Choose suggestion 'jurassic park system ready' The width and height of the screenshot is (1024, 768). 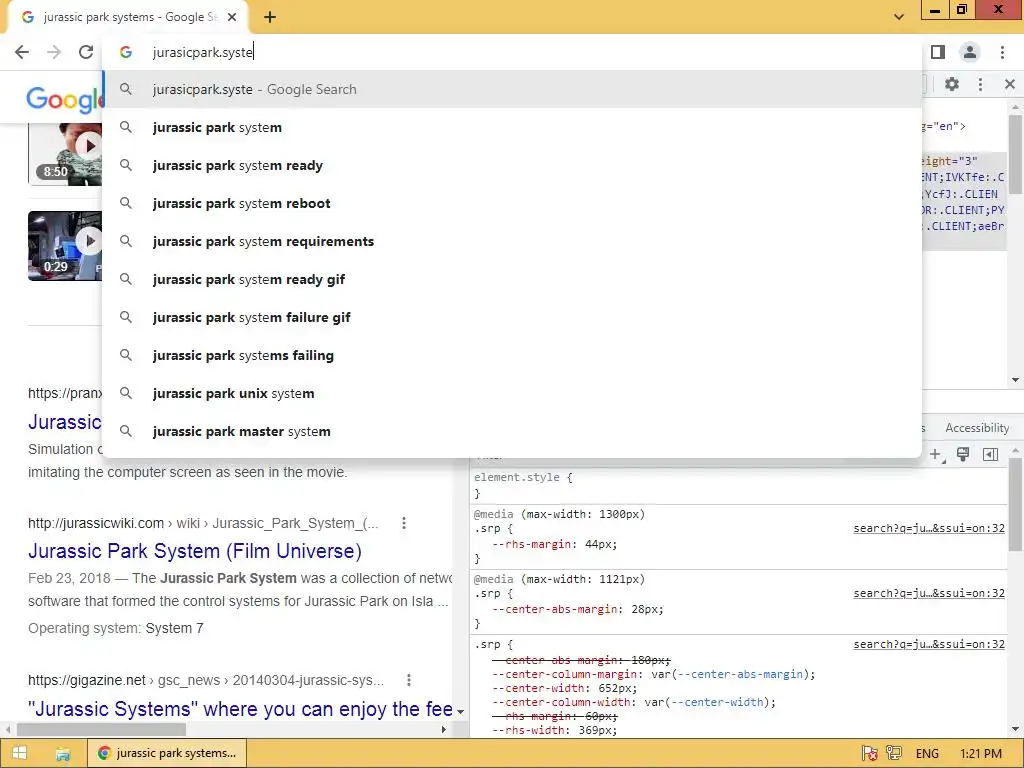pos(512,165)
